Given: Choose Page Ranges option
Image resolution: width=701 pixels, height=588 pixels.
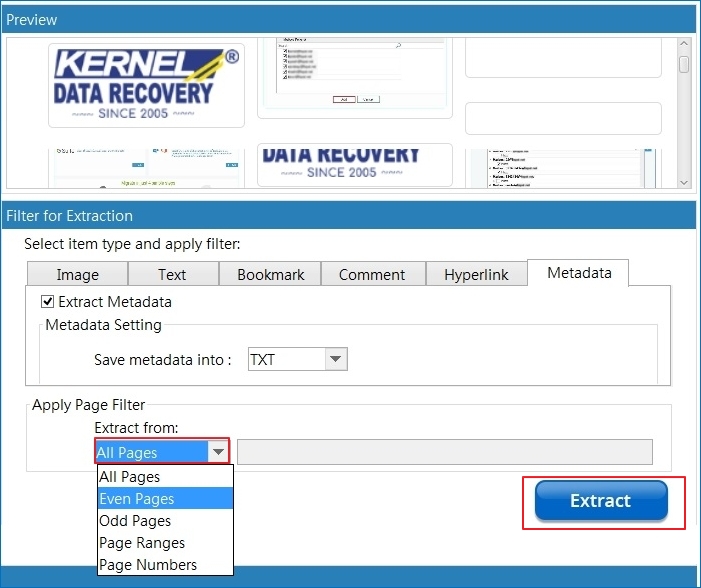Looking at the screenshot, I should (x=165, y=542).
